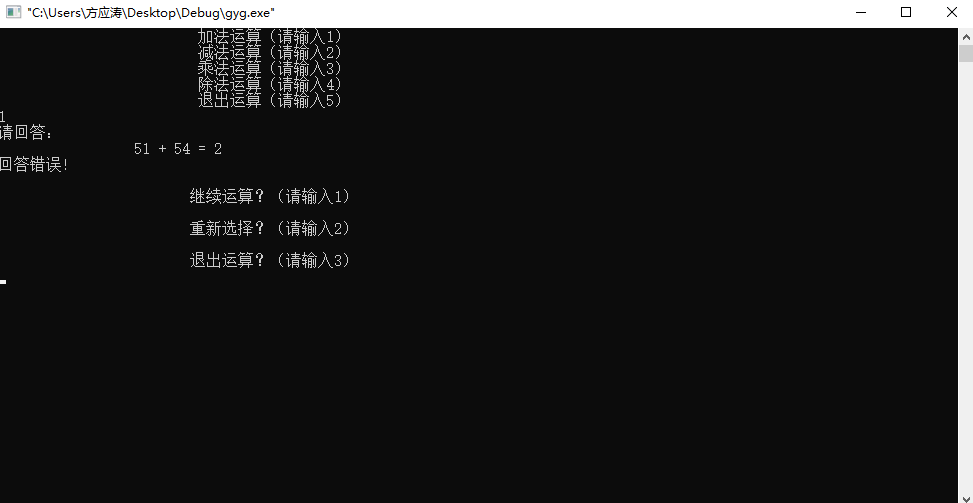The width and height of the screenshot is (973, 503).
Task: Click the 退出运算? (请输入3) option
Action: (x=270, y=260)
